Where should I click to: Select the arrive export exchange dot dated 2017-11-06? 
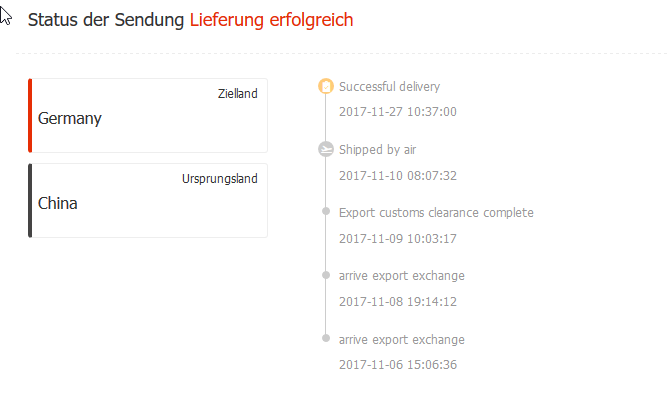(x=326, y=338)
